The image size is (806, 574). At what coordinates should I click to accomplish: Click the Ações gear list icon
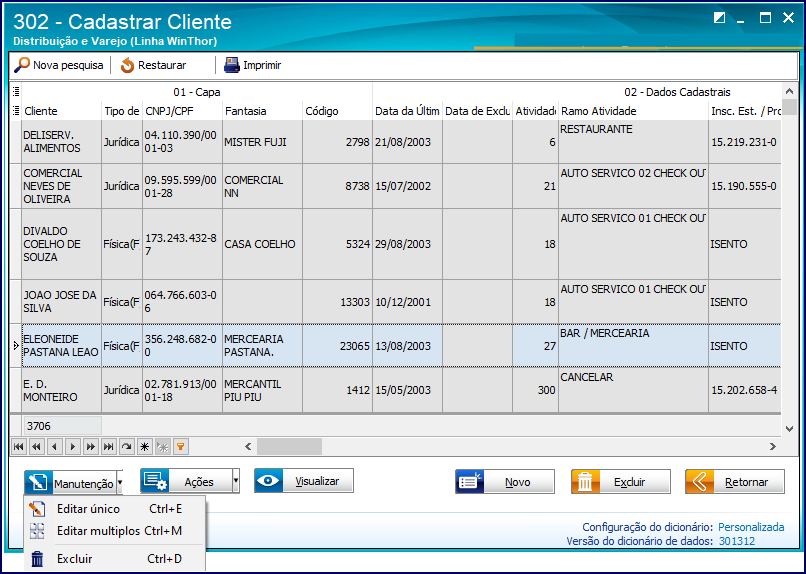[155, 482]
